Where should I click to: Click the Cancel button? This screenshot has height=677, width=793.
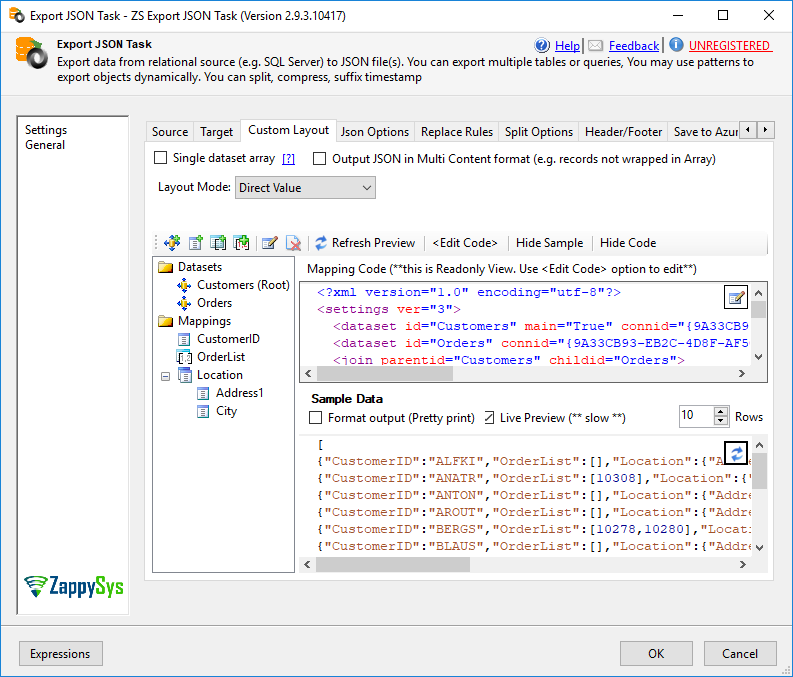[740, 654]
